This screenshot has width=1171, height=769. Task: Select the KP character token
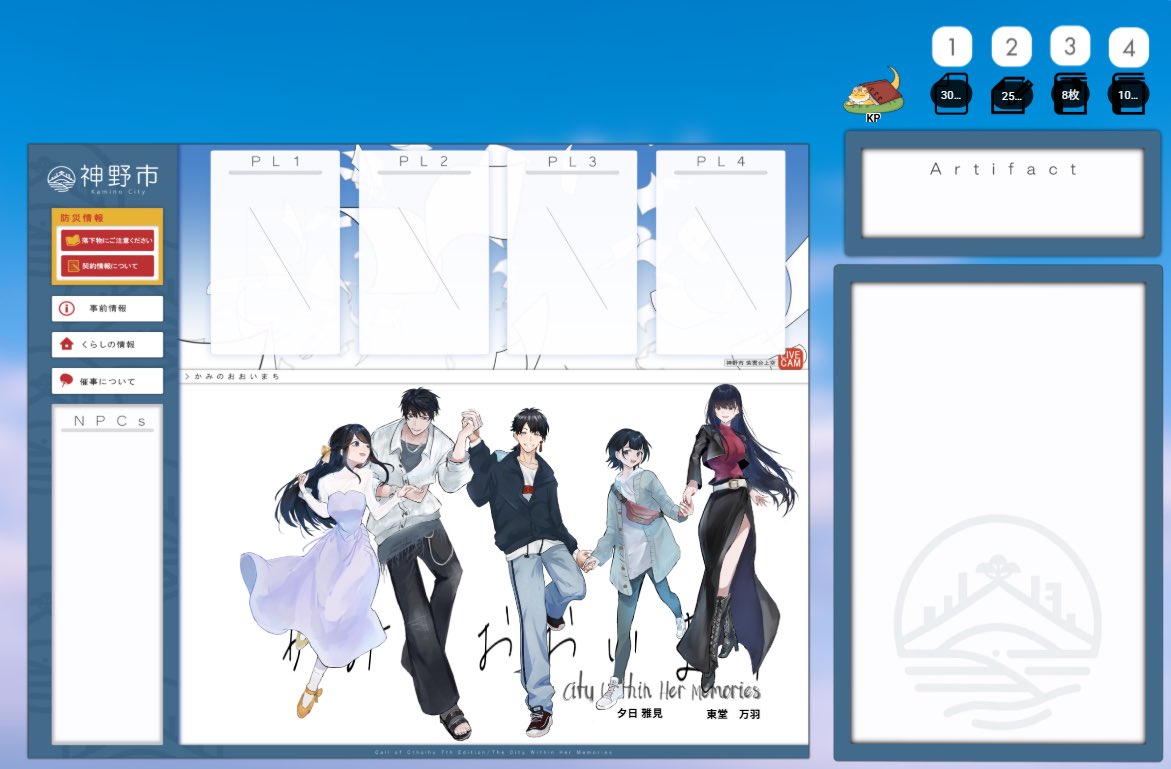tap(873, 95)
